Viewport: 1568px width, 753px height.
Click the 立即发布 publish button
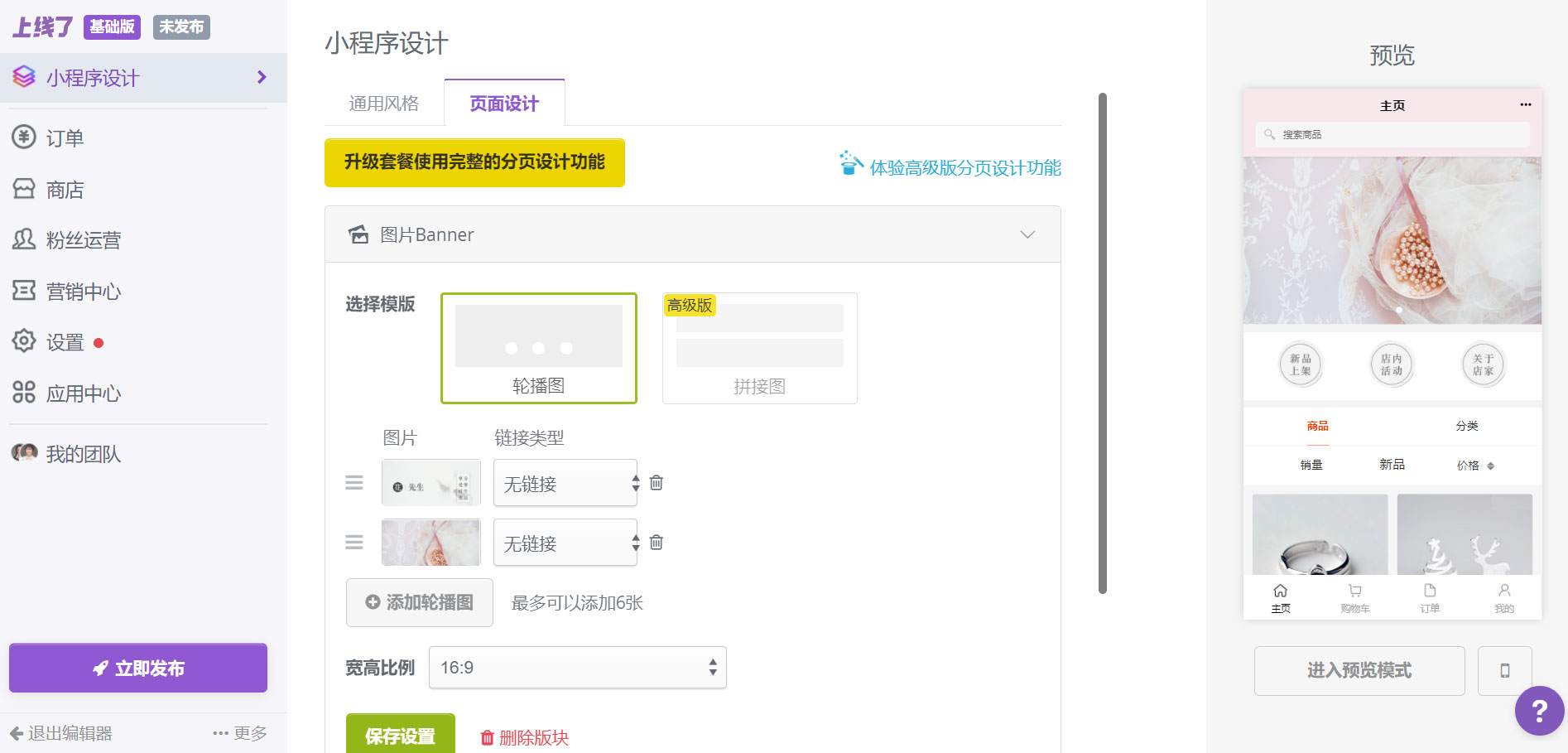[137, 668]
